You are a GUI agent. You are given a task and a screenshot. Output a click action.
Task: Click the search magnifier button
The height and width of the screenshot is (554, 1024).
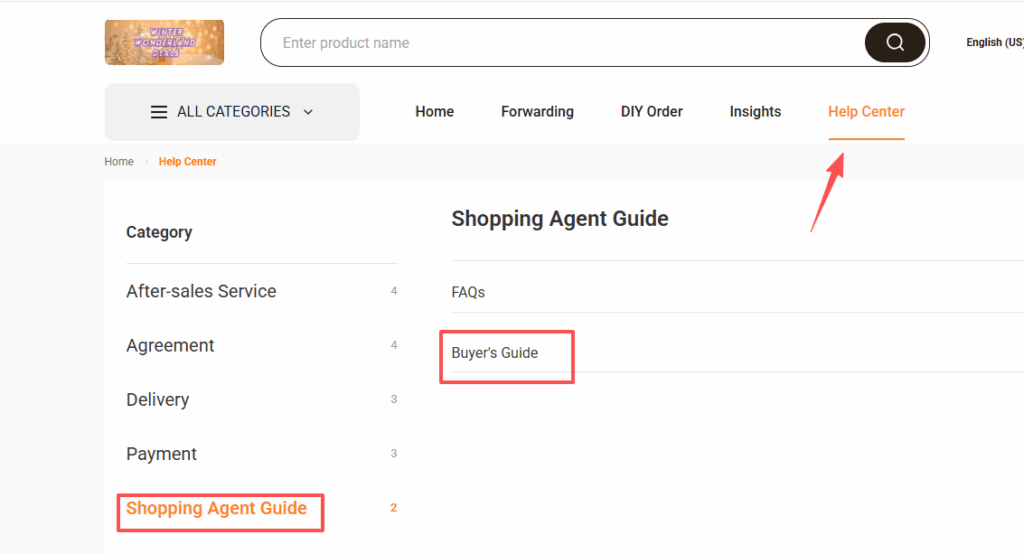pos(895,42)
